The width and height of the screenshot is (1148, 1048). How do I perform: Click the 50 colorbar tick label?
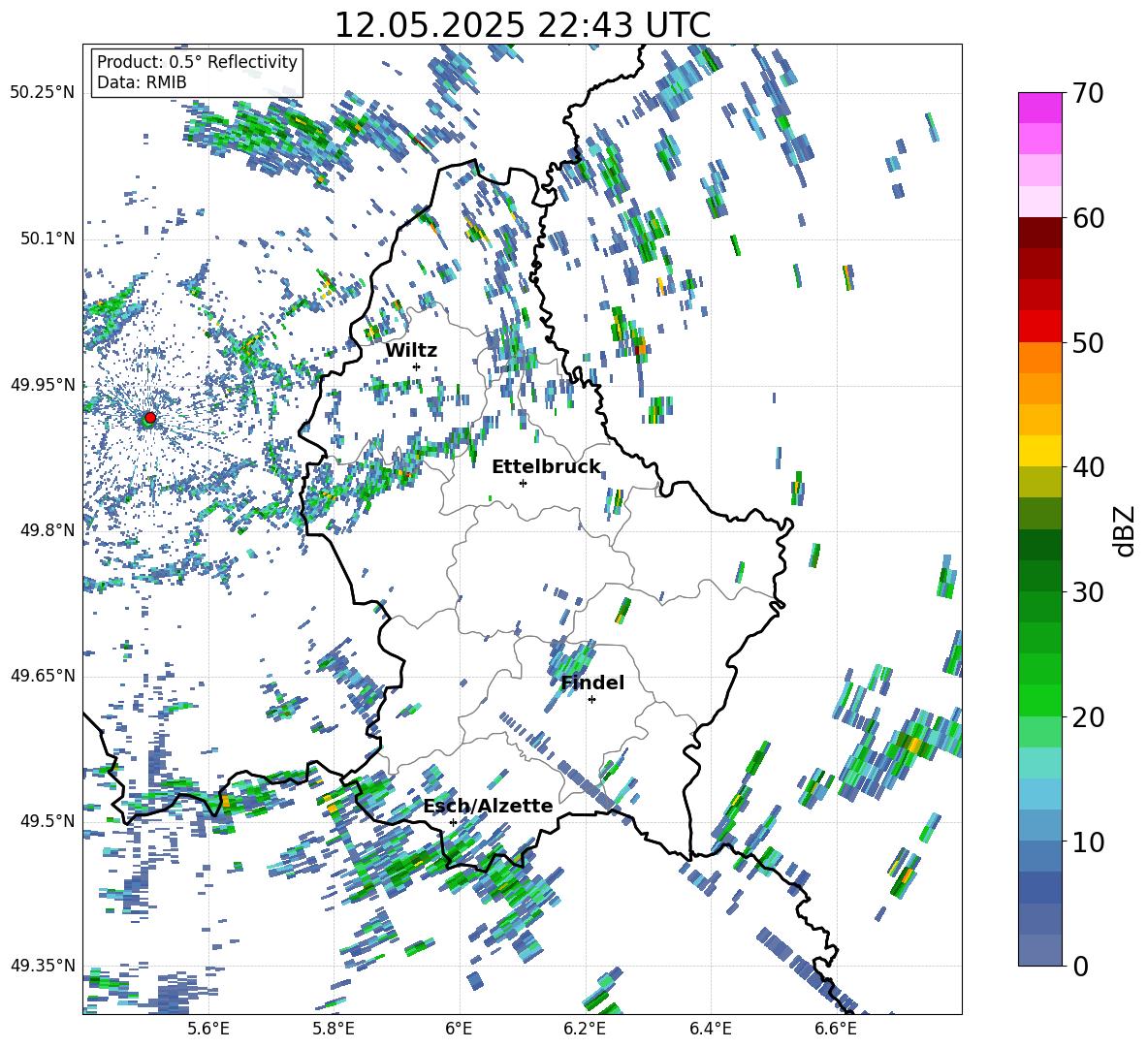pyautogui.click(x=1087, y=343)
